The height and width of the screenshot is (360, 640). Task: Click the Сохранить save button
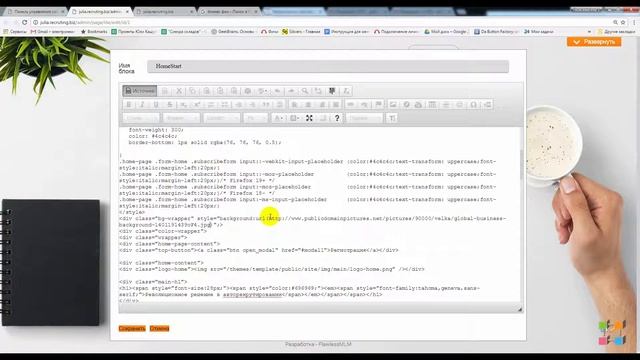click(x=132, y=328)
